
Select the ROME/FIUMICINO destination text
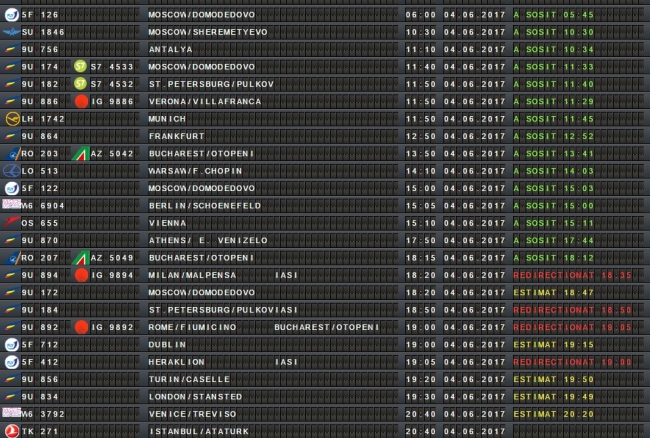pyautogui.click(x=192, y=327)
